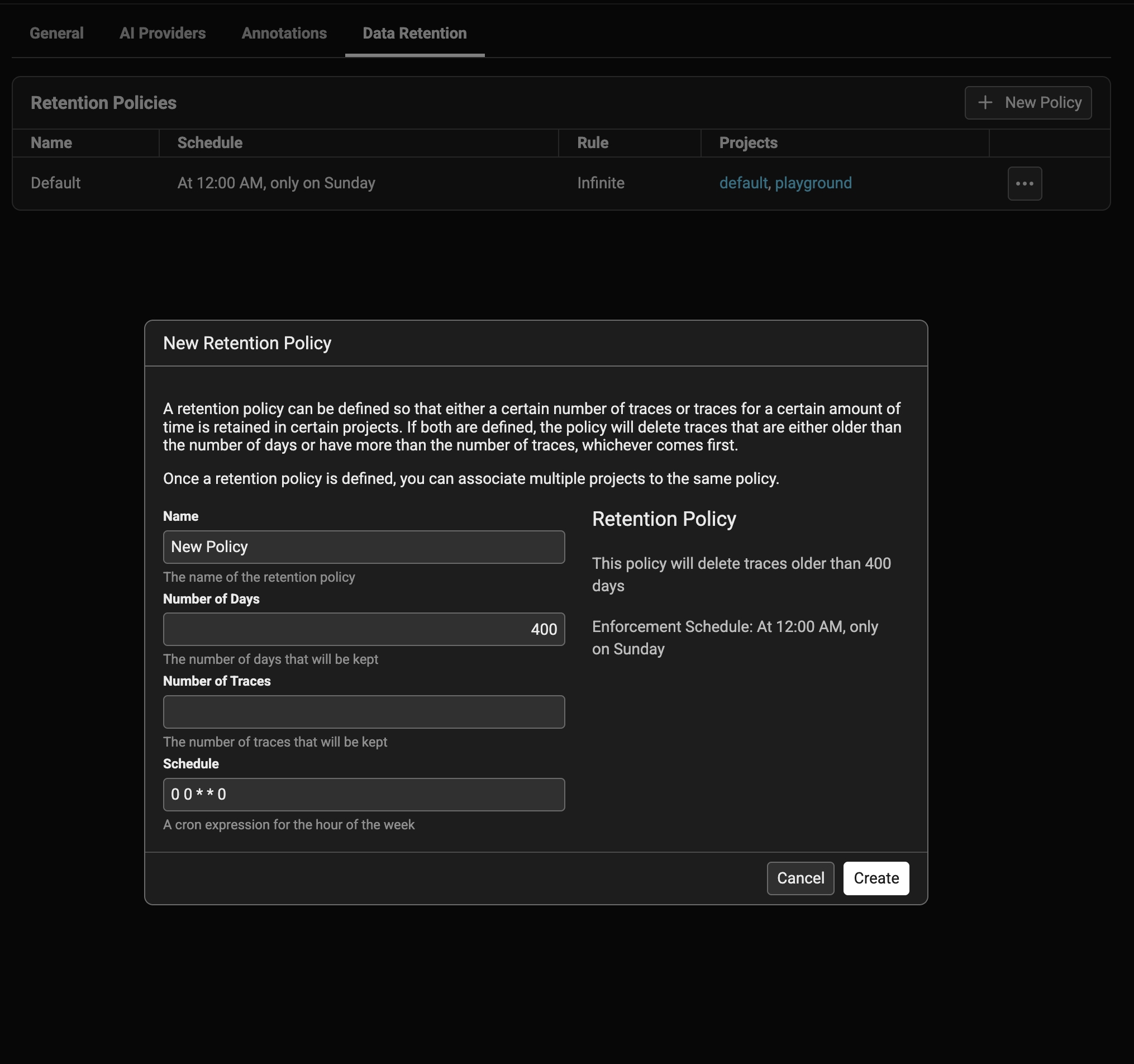
Task: Select the Default policy row name
Action: 55,183
